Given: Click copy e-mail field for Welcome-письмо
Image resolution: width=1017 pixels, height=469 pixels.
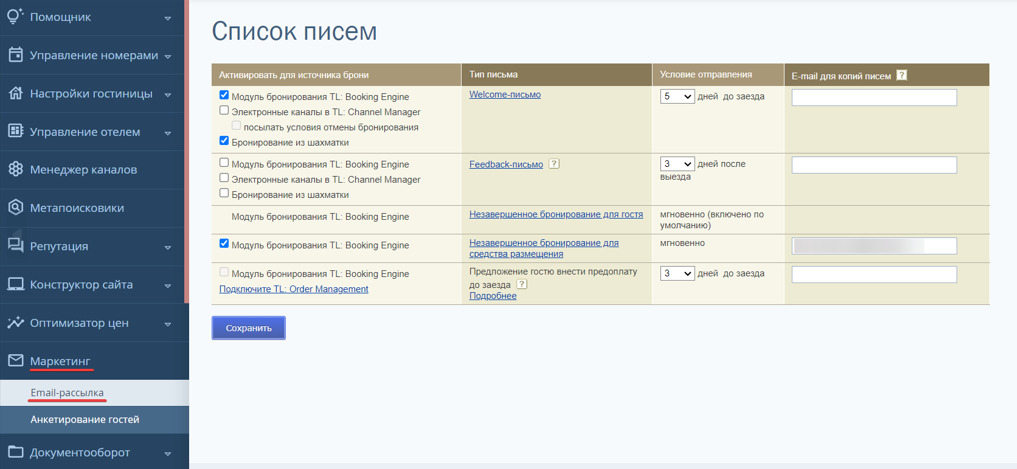Looking at the screenshot, I should point(874,97).
